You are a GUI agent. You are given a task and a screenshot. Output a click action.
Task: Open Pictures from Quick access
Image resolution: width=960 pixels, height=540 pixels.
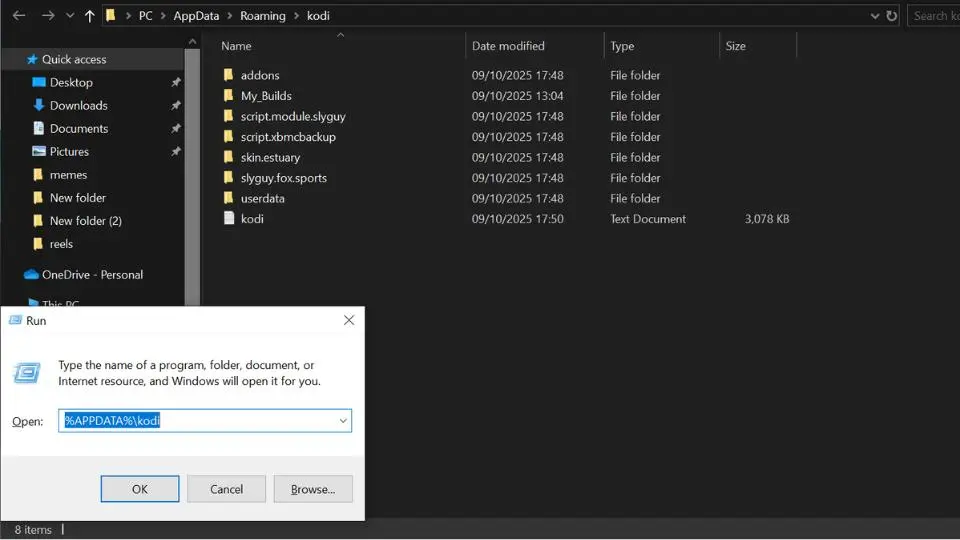(69, 152)
